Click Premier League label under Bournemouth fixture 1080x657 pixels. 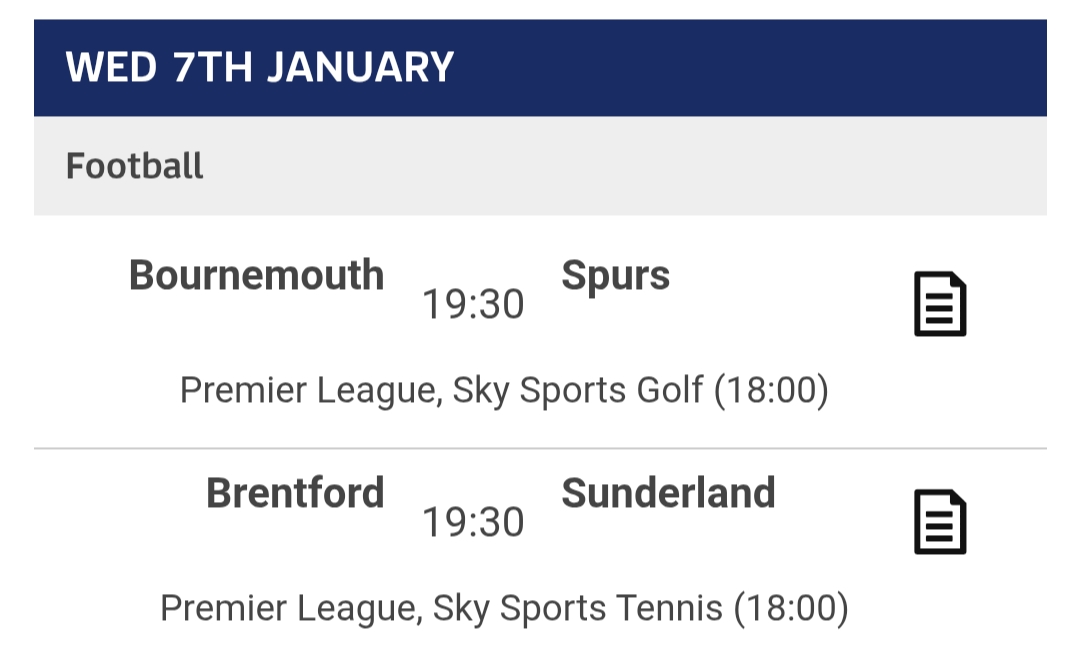[310, 390]
